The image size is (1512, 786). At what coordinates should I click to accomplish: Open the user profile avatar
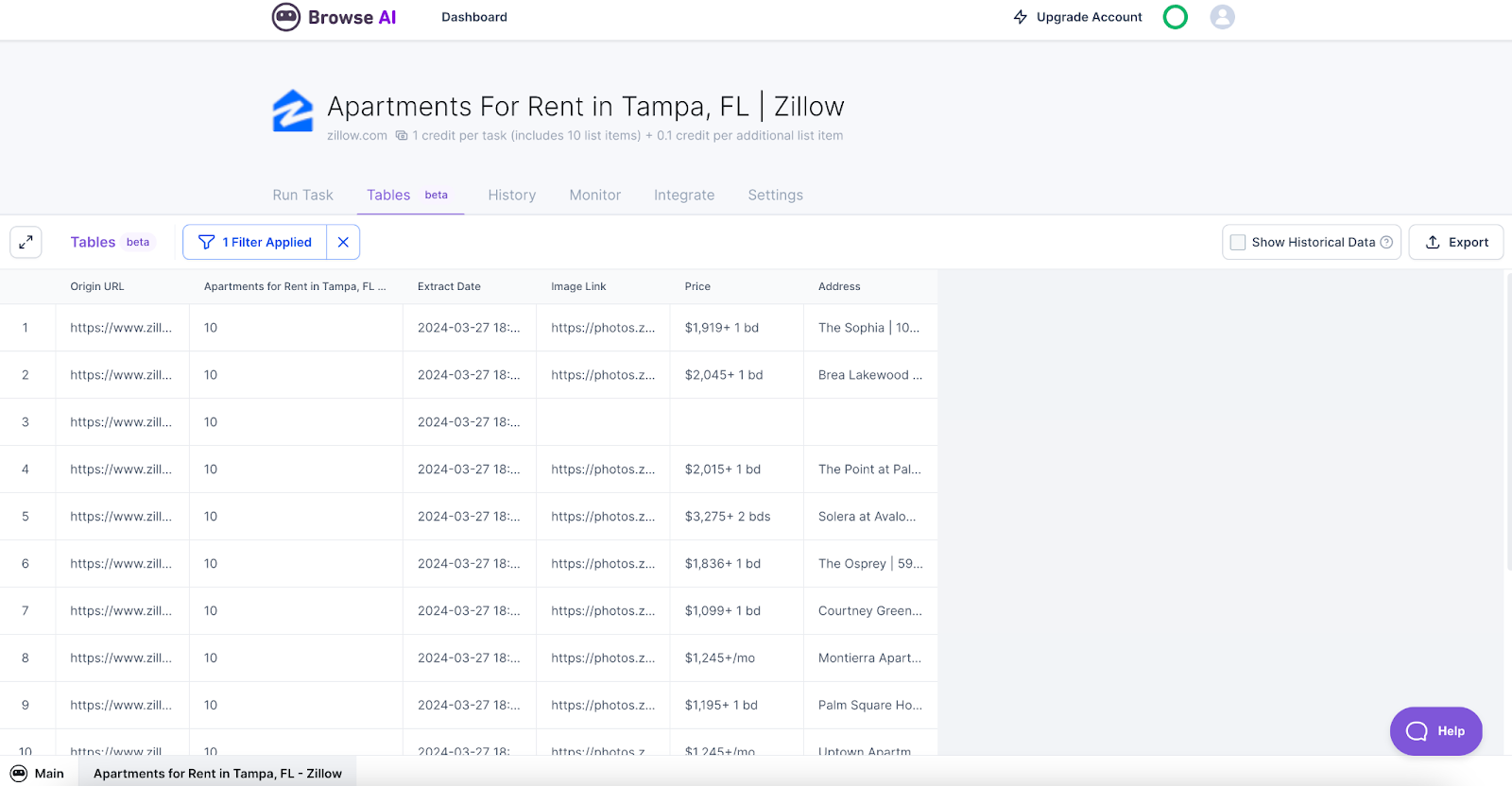coord(1223,17)
